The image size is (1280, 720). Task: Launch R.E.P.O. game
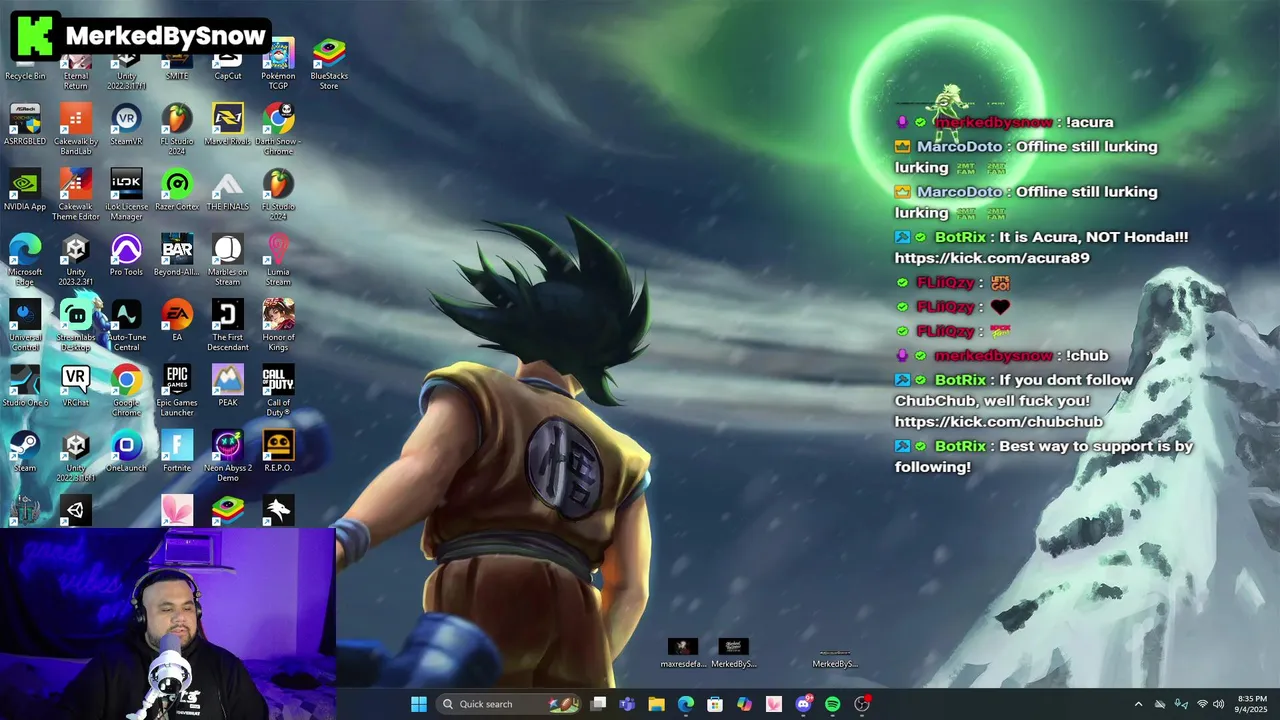coord(278,451)
